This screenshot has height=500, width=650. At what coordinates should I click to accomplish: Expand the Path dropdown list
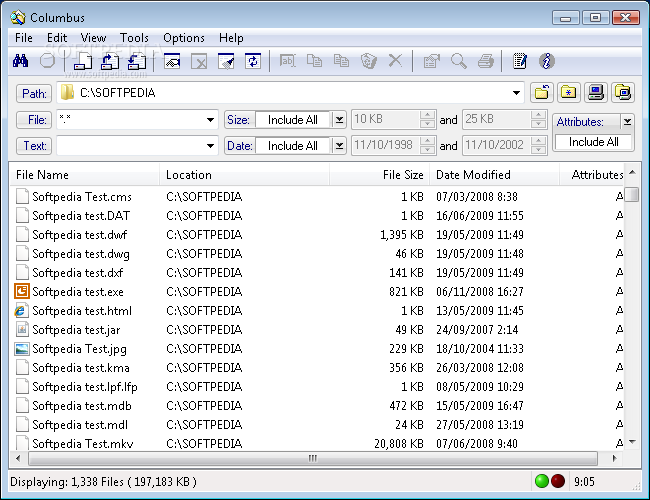(x=516, y=93)
